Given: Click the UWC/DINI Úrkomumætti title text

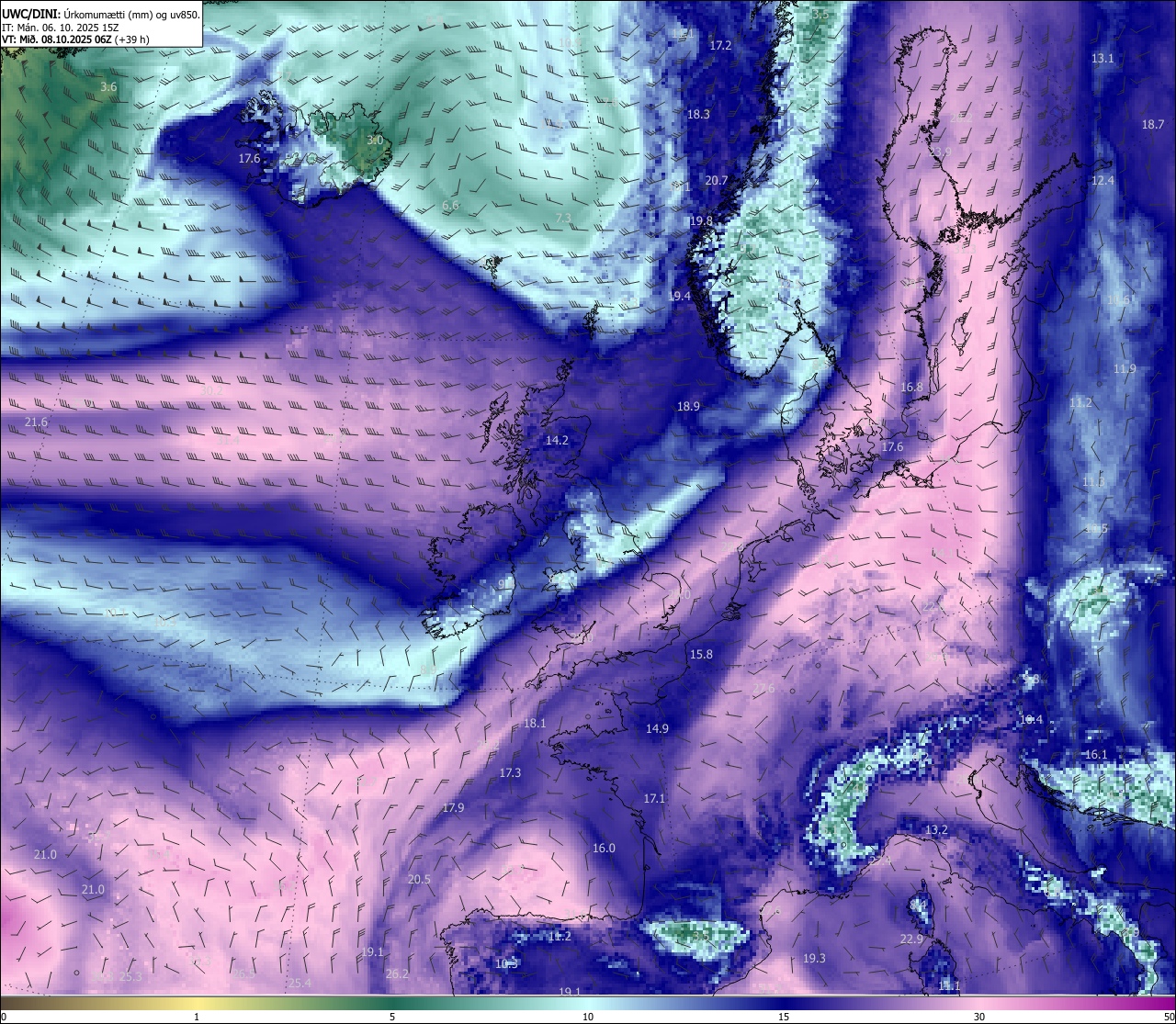Looking at the screenshot, I should tap(100, 15).
